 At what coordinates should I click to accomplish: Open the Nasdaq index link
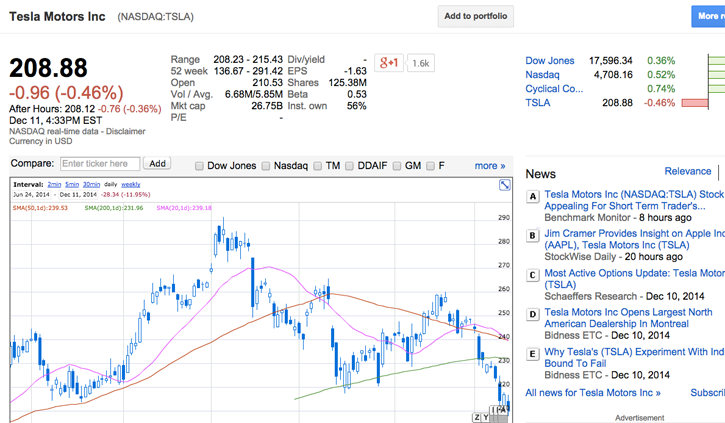(542, 74)
